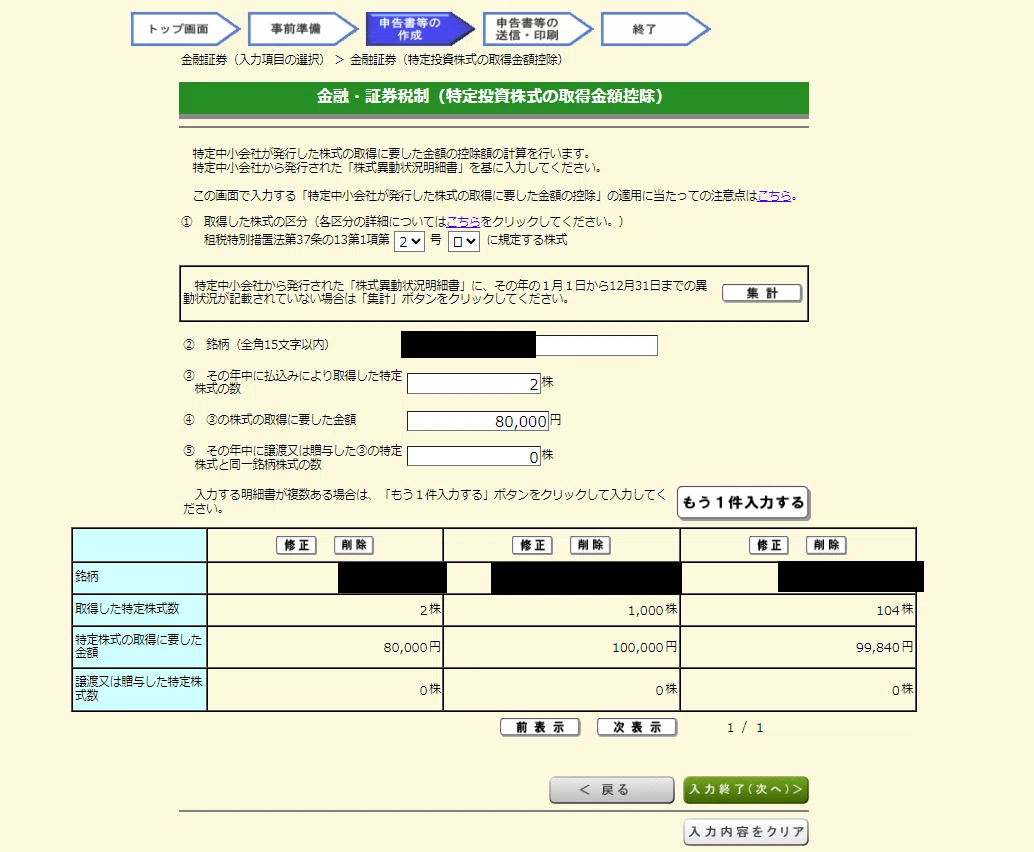This screenshot has width=1034, height=852.
Task: Click 修正 in the 100,000円 column
Action: [x=533, y=545]
